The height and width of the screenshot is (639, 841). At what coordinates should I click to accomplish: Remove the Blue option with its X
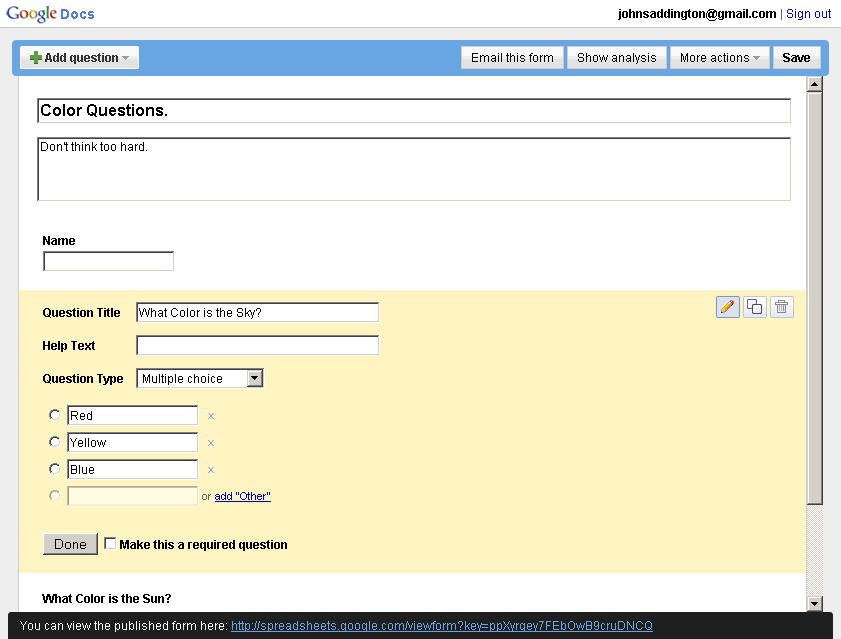[x=211, y=470]
